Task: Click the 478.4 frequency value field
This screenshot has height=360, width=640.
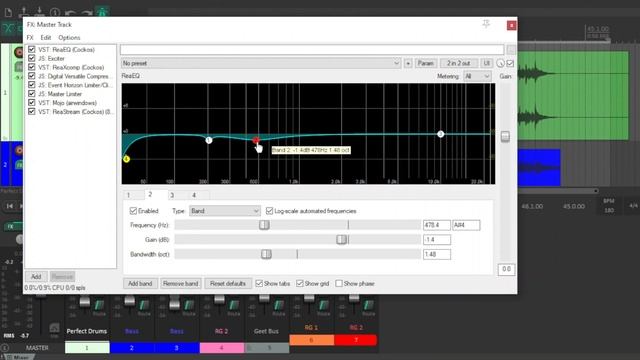Action: click(x=437, y=225)
